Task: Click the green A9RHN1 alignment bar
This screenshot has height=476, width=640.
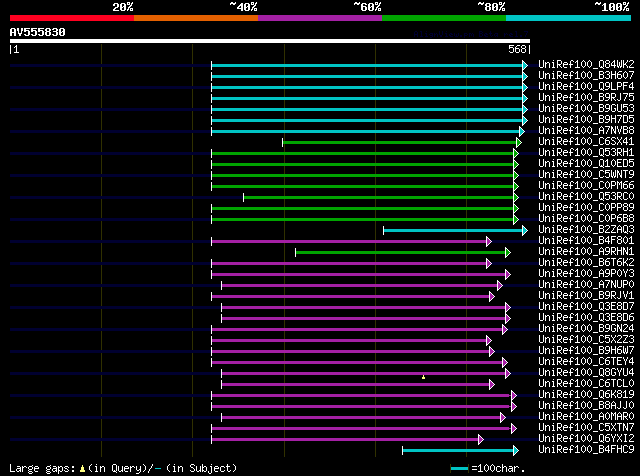Action: [403, 253]
